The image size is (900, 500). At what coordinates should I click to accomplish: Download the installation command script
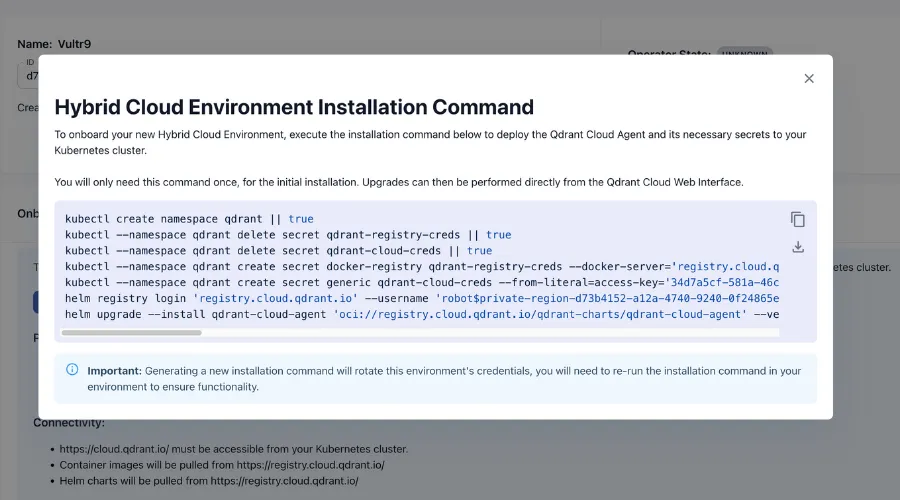tap(798, 247)
